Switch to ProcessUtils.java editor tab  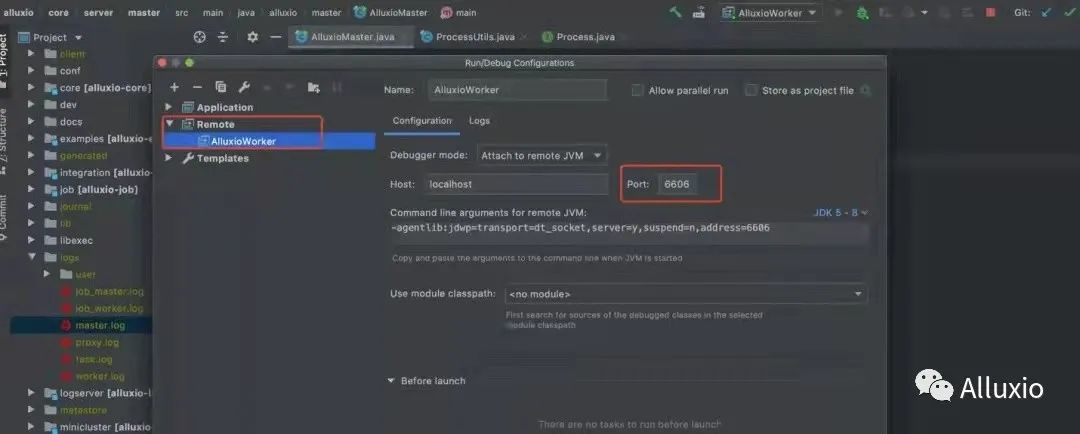[x=475, y=37]
